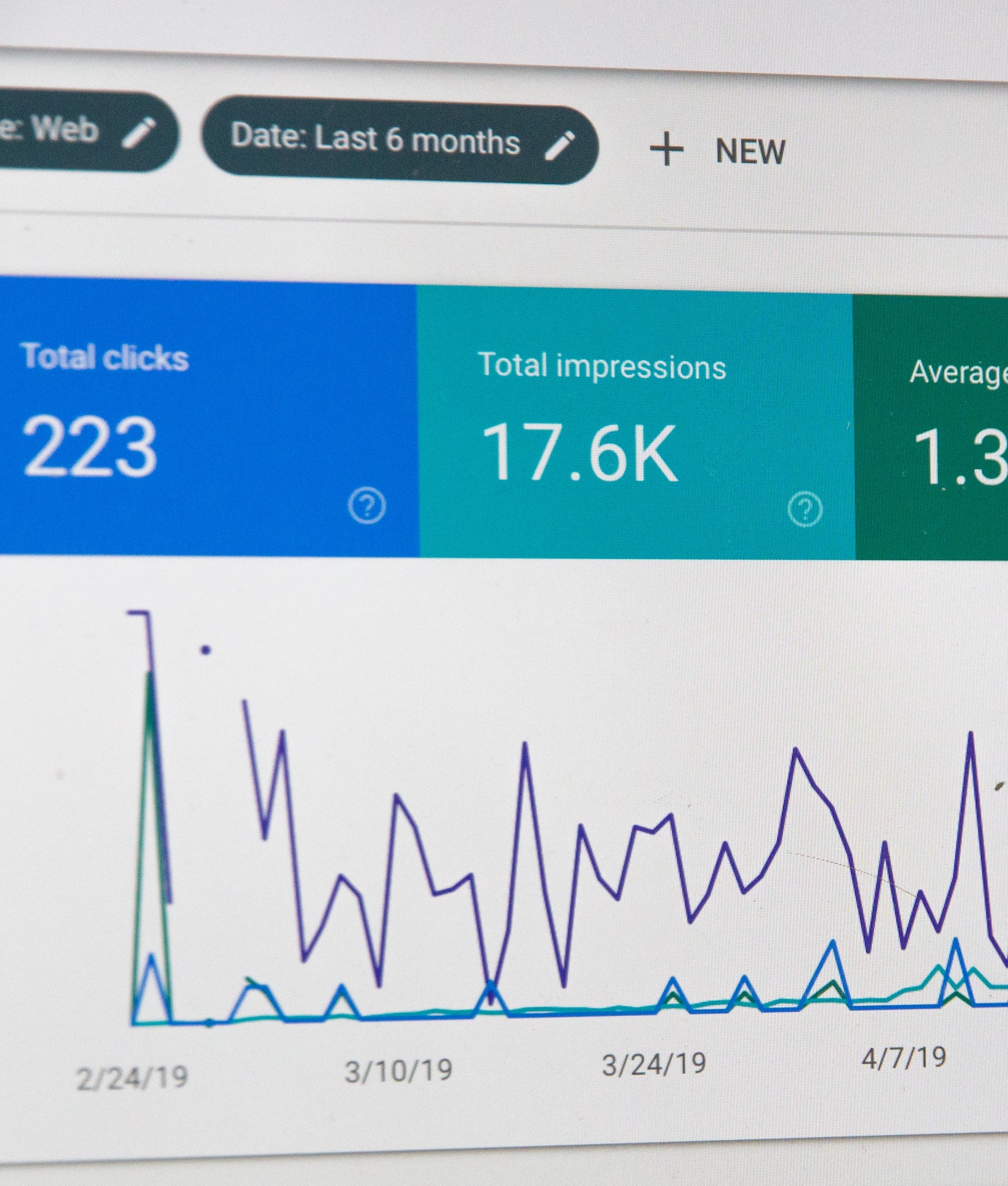
Task: Select the 3/10/19 date axis label
Action: point(398,1071)
